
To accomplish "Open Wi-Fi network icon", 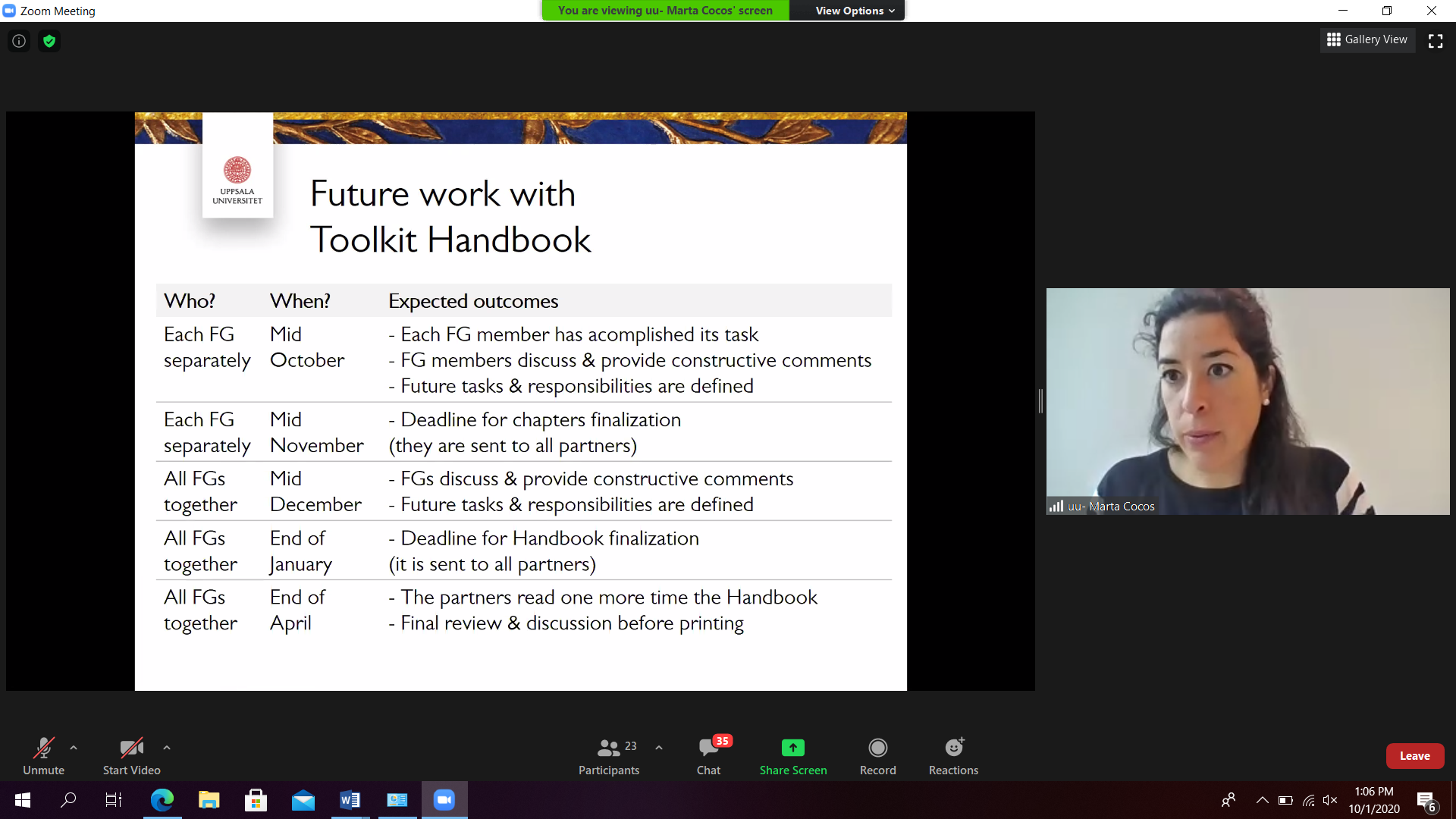I will coord(1308,800).
